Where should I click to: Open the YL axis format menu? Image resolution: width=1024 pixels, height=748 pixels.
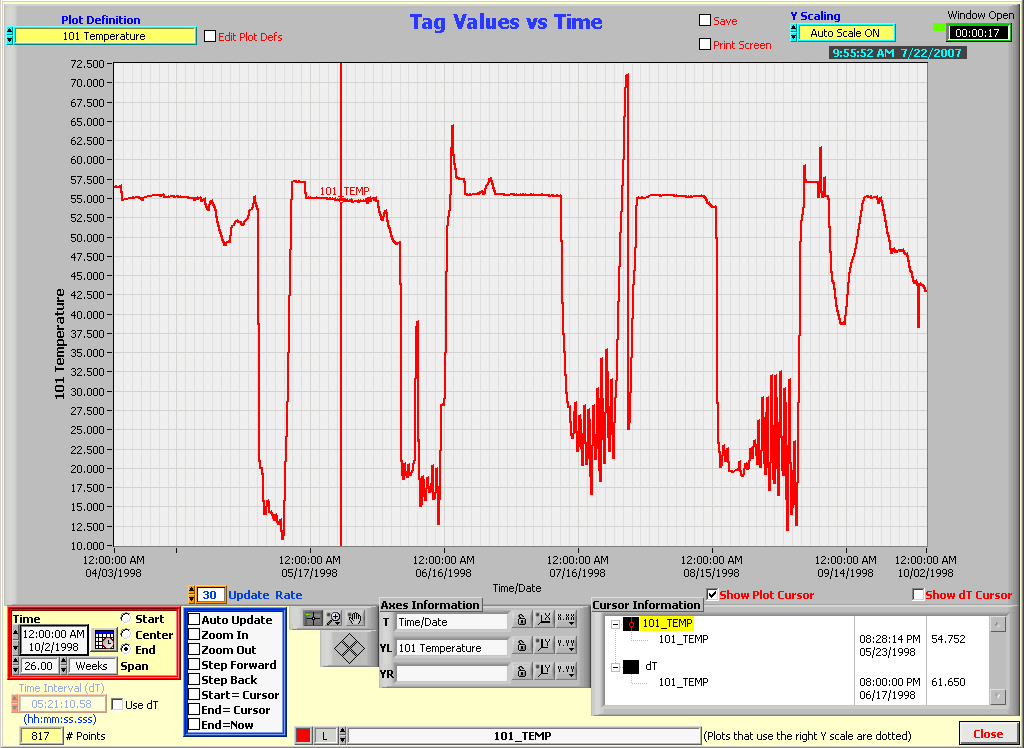point(566,645)
